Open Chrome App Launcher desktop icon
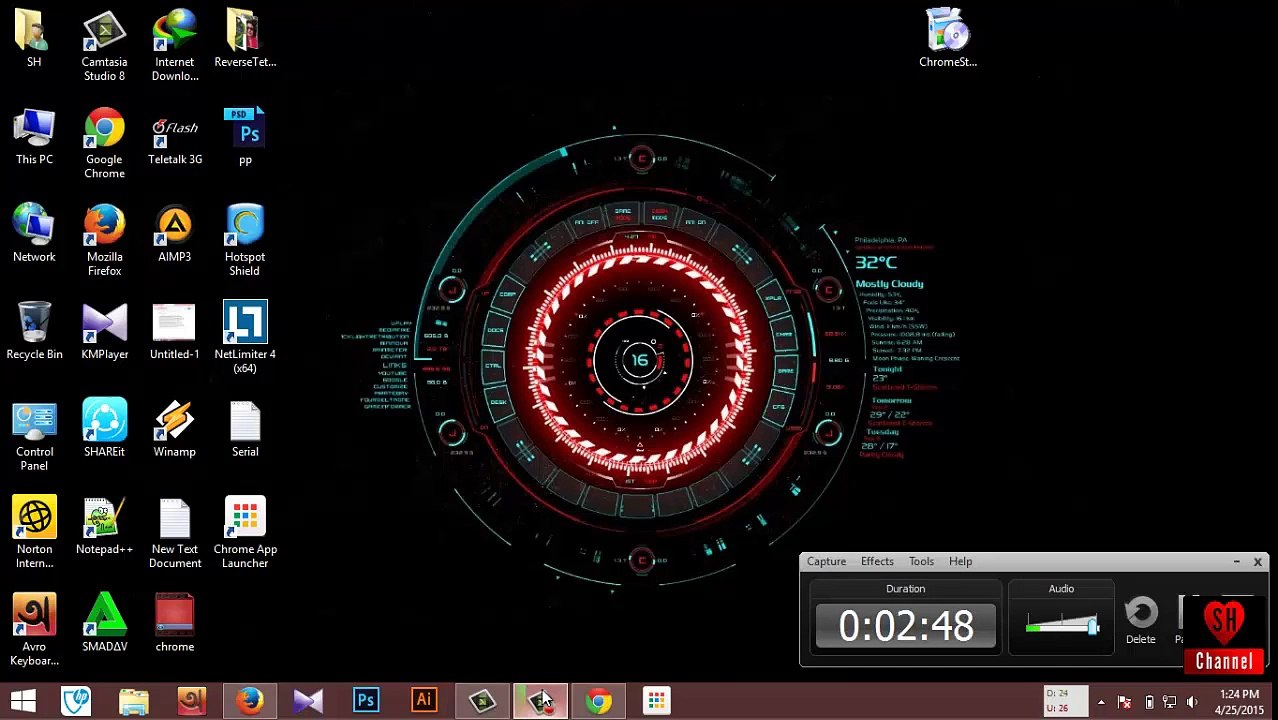This screenshot has width=1278, height=720. [x=245, y=533]
